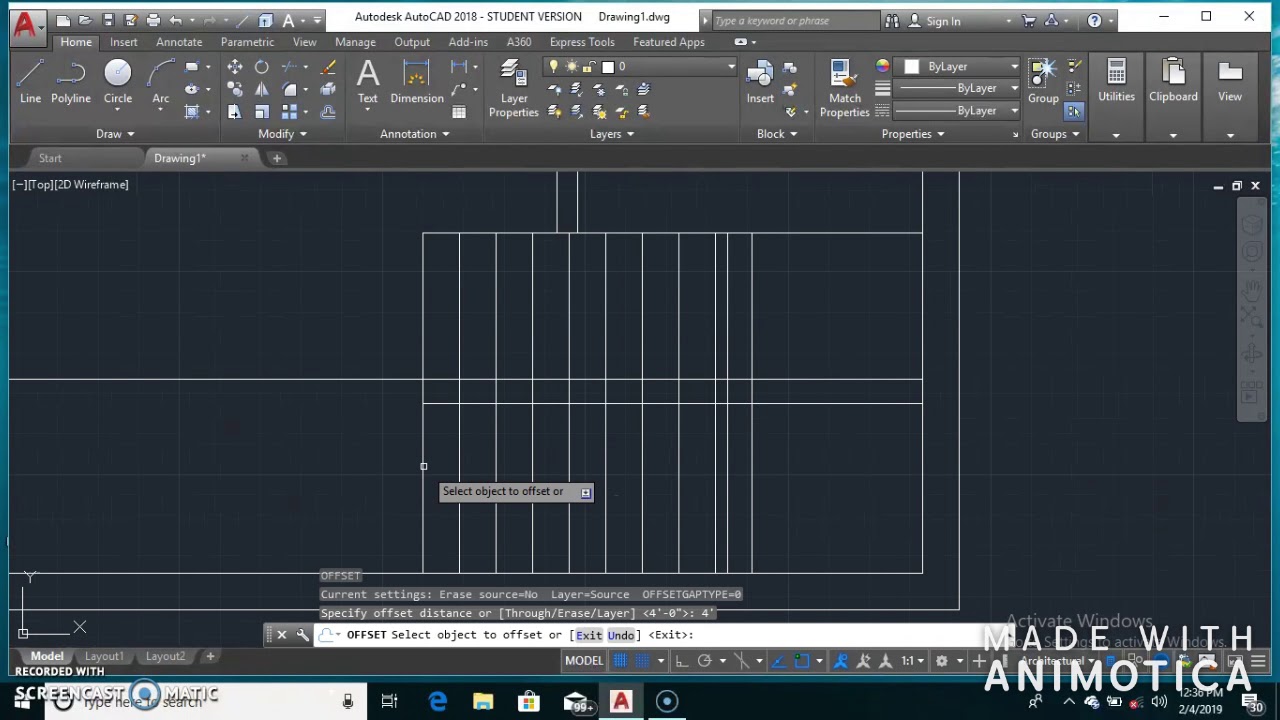The width and height of the screenshot is (1280, 720).
Task: Switch to the Layout1 tab
Action: tap(104, 657)
